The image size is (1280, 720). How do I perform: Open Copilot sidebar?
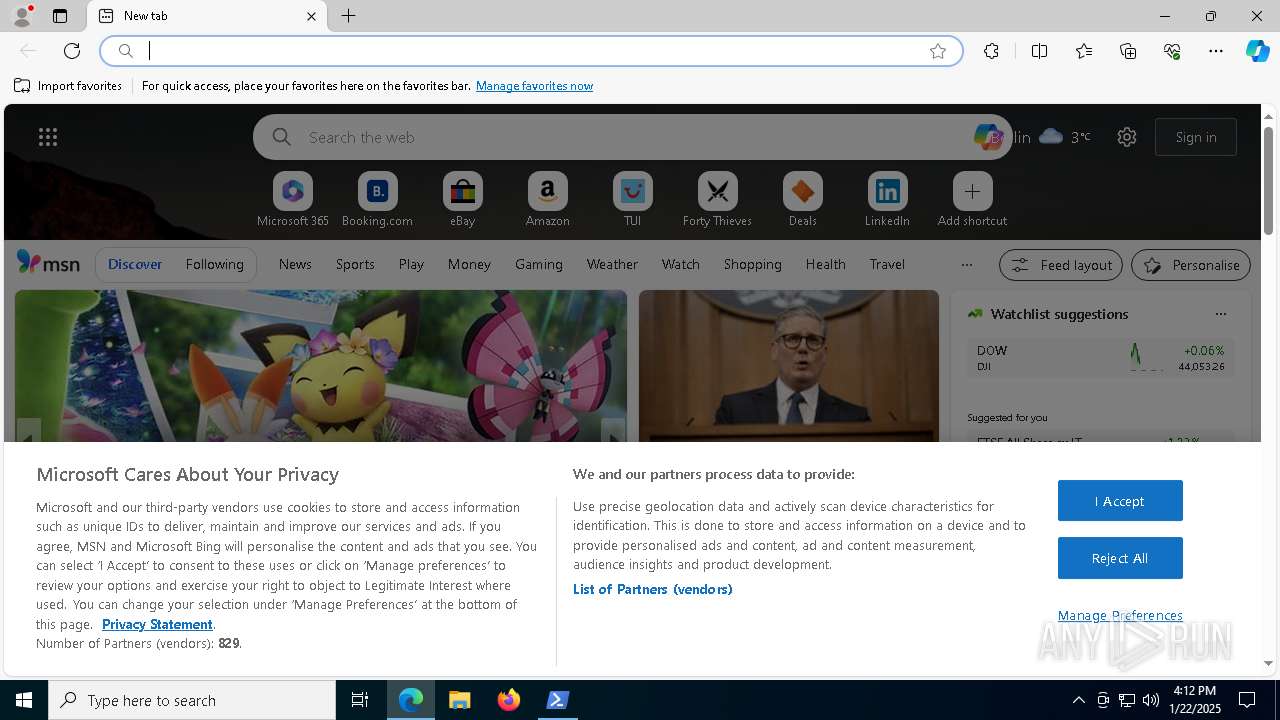(1257, 51)
